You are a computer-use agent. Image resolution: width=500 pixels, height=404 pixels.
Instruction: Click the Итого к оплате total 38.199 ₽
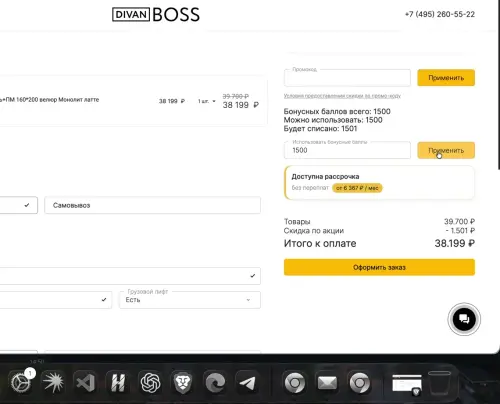[455, 243]
